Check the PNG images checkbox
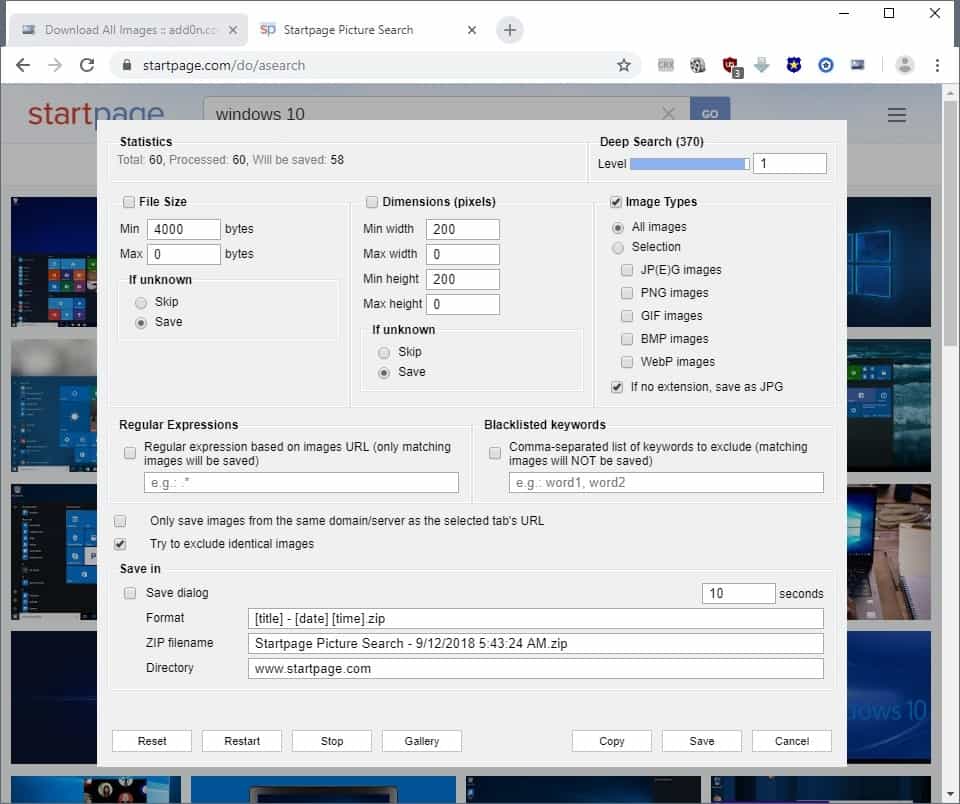Viewport: 960px width, 804px height. click(x=627, y=293)
